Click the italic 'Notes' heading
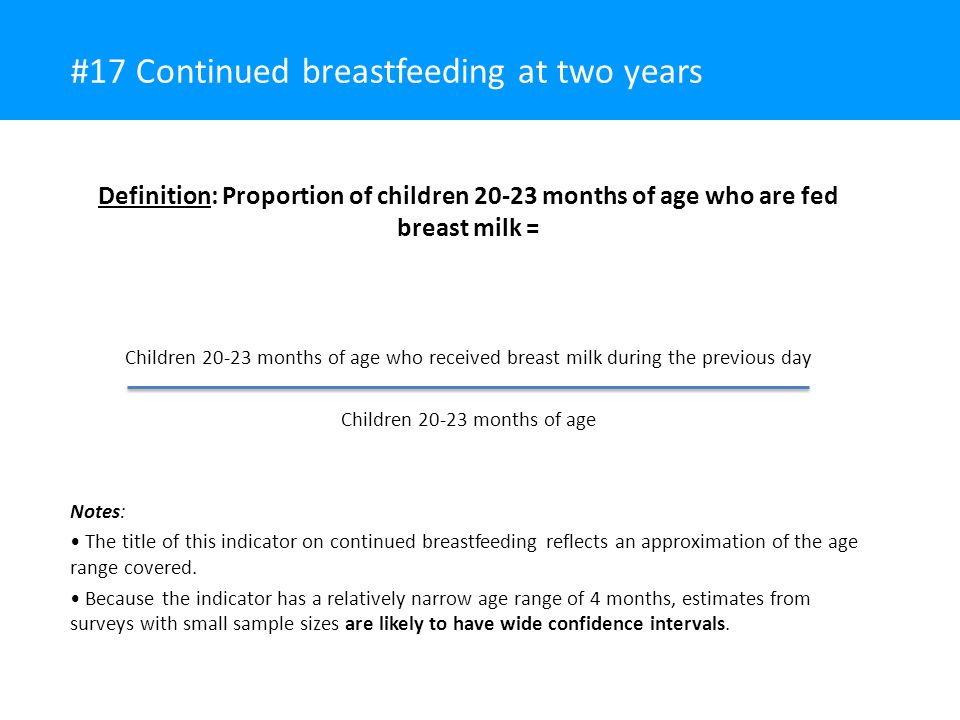This screenshot has width=960, height=720. [96, 512]
